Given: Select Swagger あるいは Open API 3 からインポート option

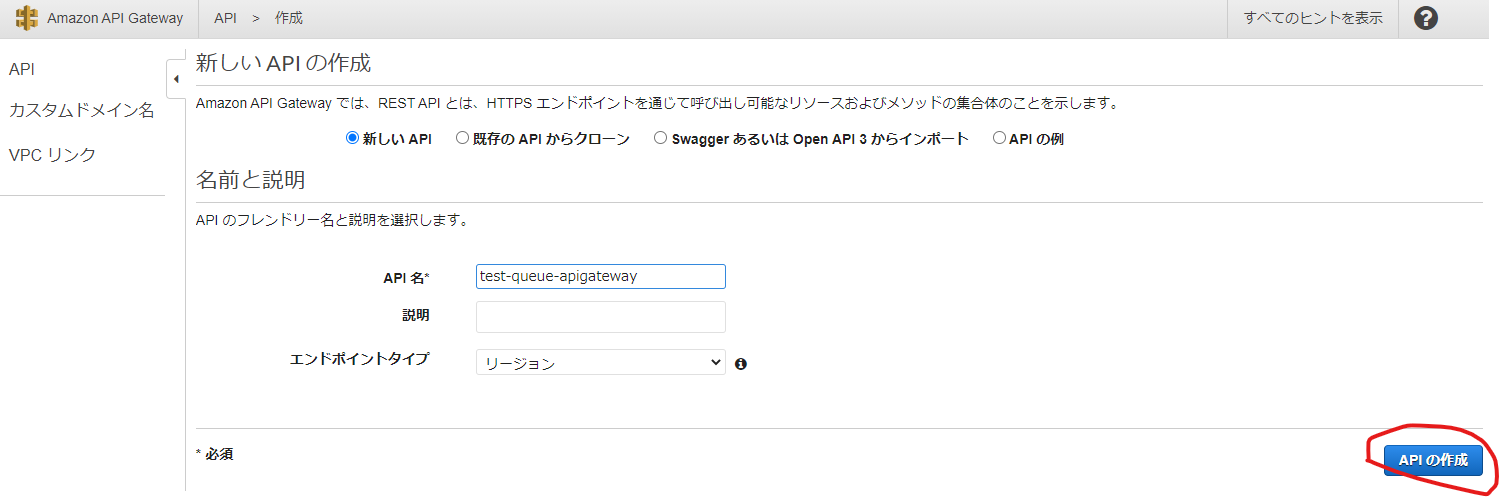Looking at the screenshot, I should [660, 139].
